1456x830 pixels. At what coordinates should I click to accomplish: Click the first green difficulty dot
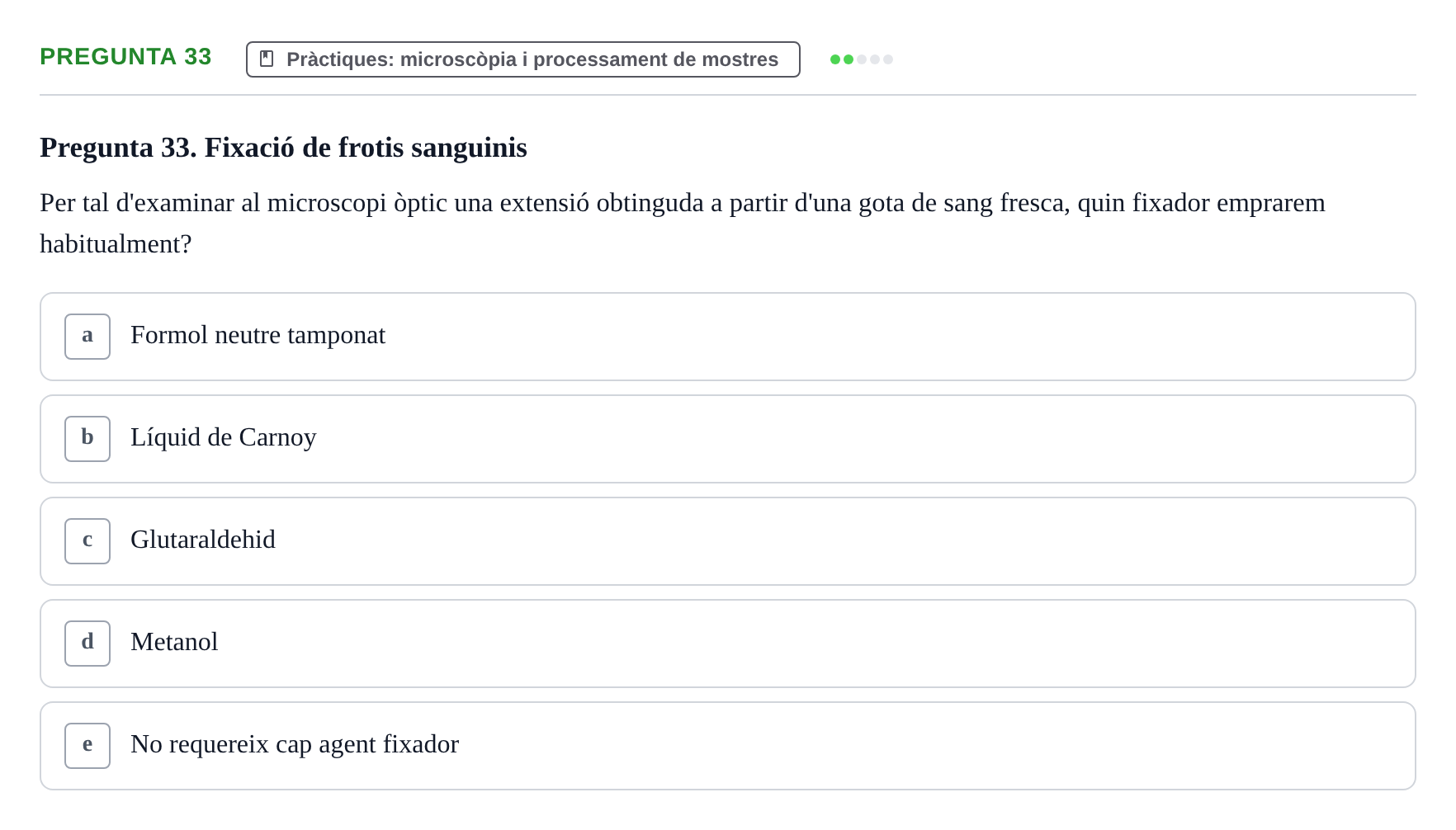(835, 59)
